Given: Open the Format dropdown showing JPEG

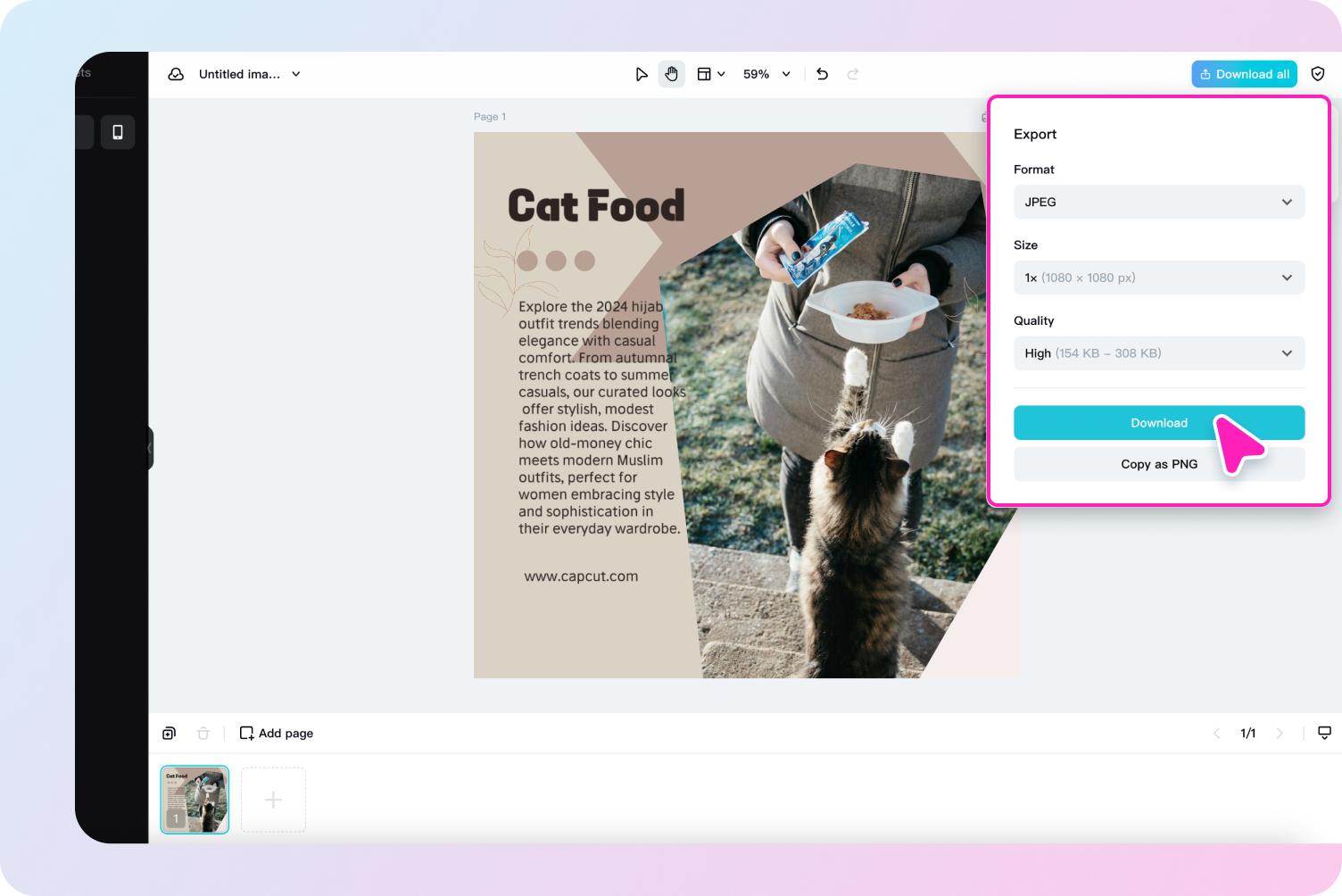Looking at the screenshot, I should pos(1158,202).
